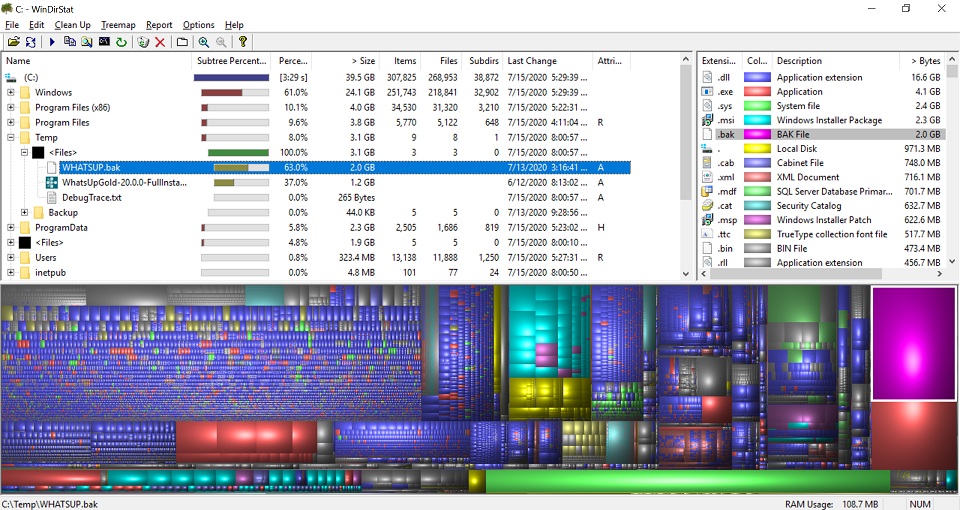This screenshot has height=510, width=960.
Task: Select the Windows Installer Package description row
Action: point(822,120)
